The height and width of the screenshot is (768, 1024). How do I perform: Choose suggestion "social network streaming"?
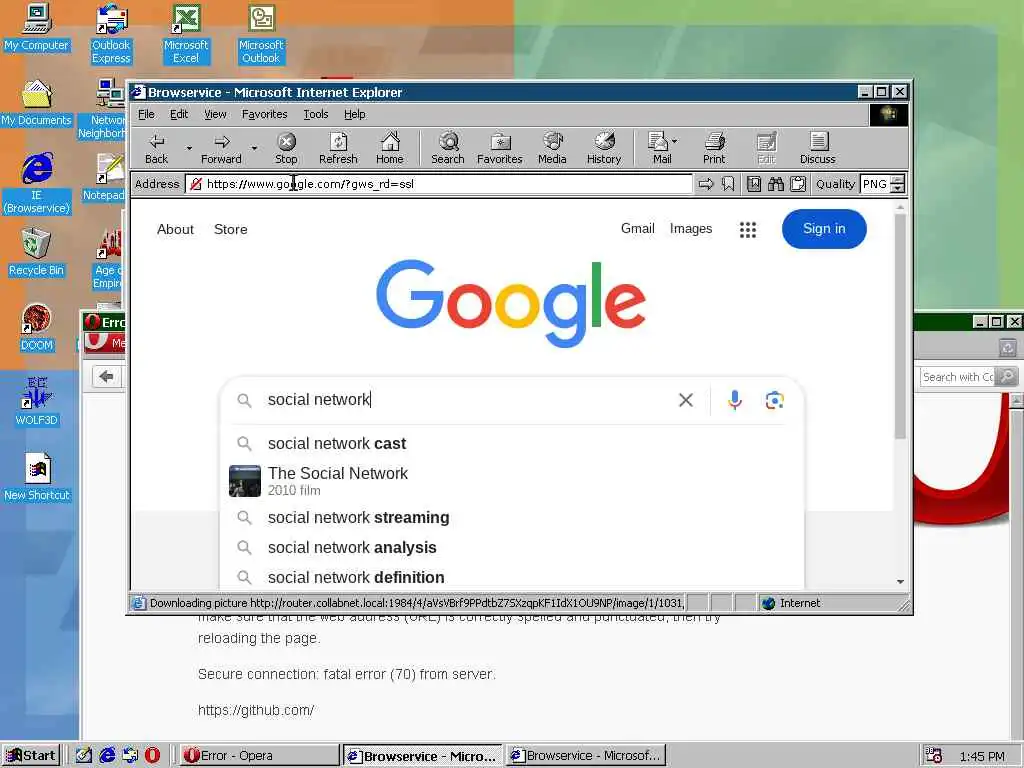pyautogui.click(x=512, y=517)
